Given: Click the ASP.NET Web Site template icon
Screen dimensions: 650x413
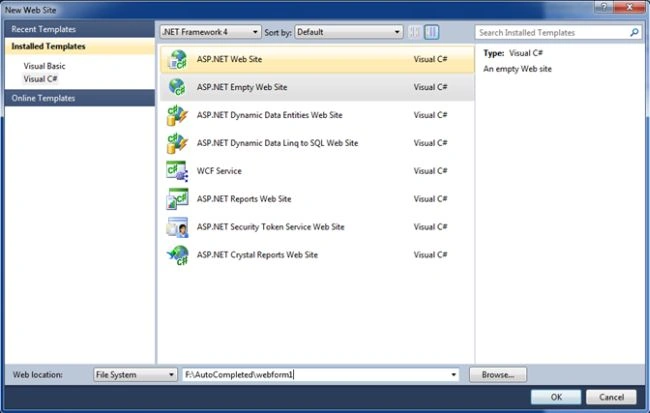Looking at the screenshot, I should point(177,59).
